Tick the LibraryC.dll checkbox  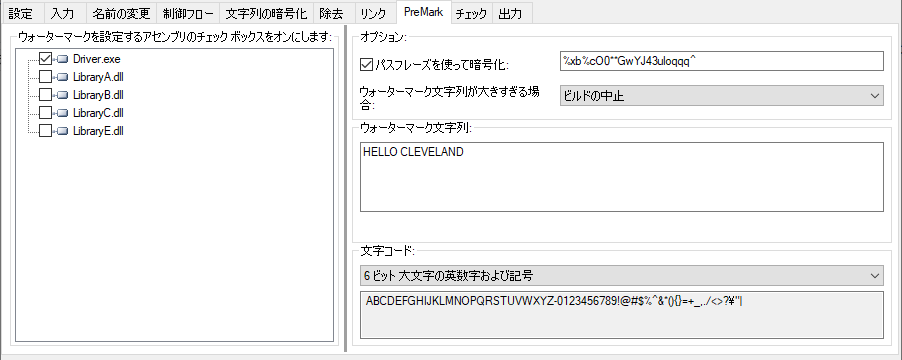[45, 113]
